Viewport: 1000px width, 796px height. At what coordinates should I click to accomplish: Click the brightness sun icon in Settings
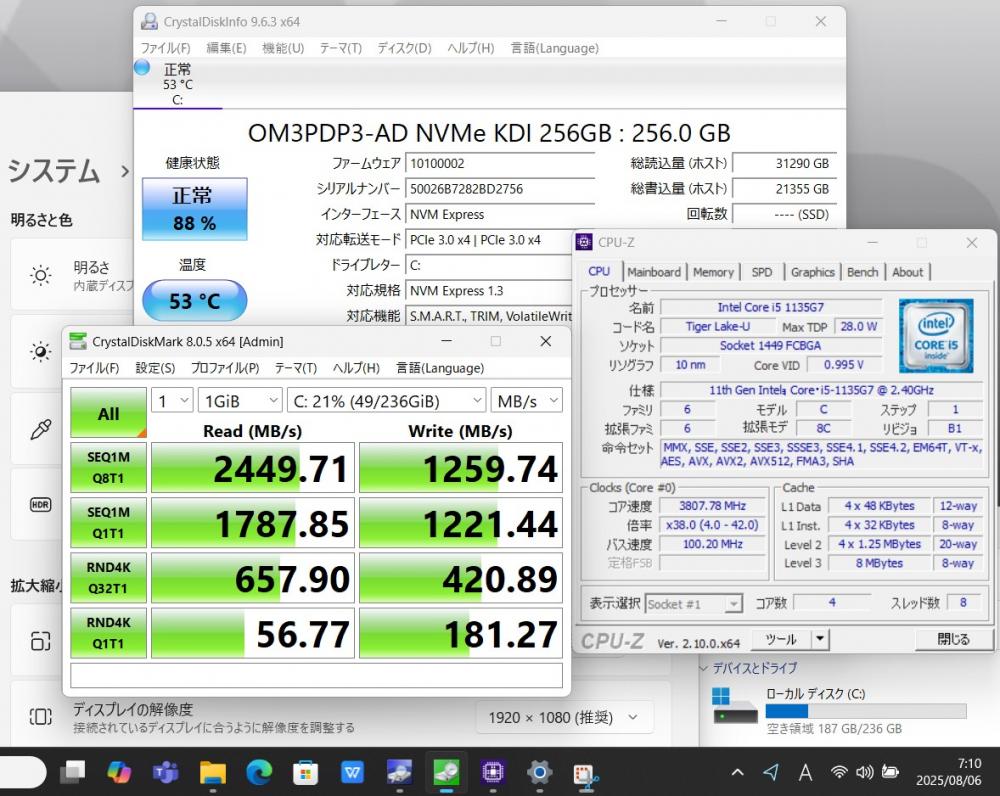pos(41,276)
